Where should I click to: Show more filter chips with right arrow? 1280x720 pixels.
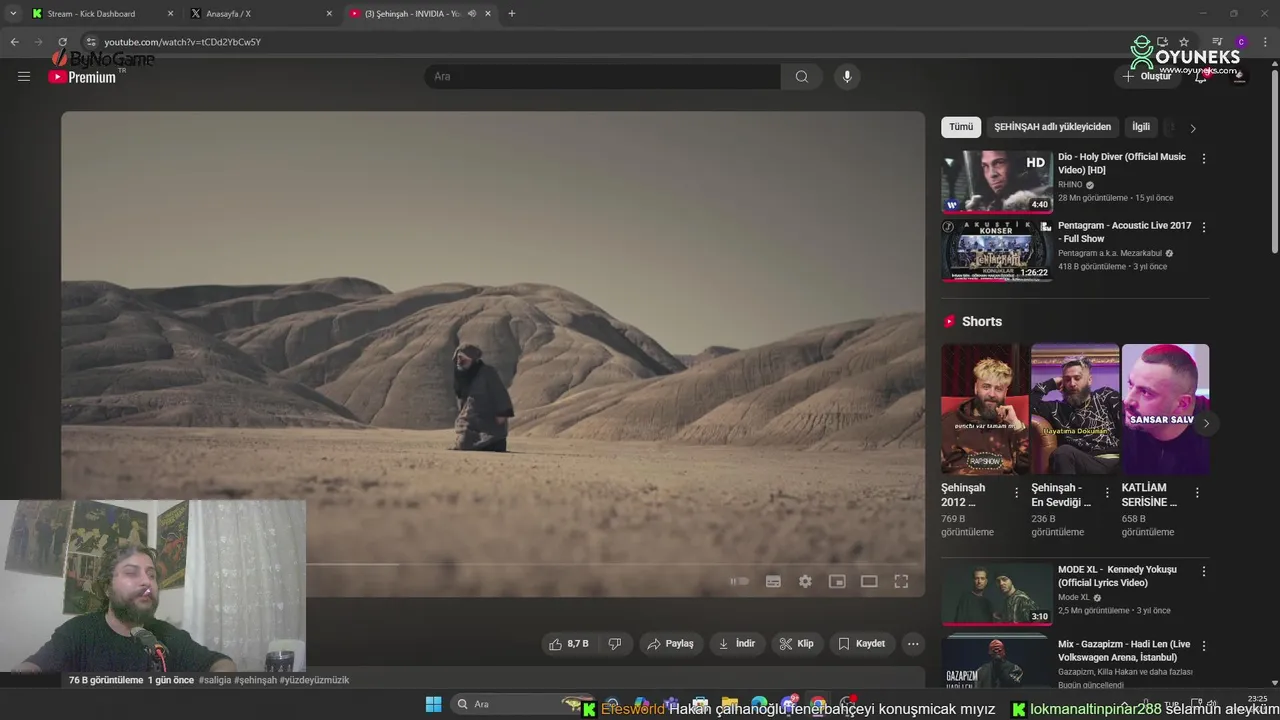[1192, 128]
